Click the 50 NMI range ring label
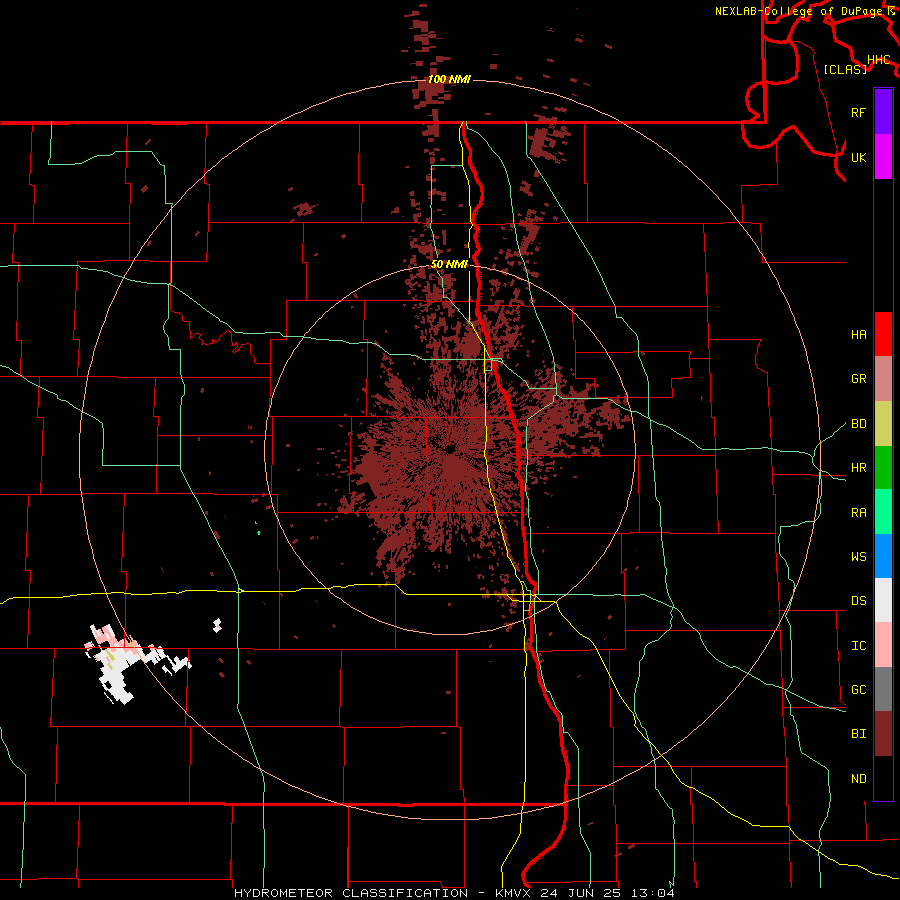Screen dimensions: 900x900 coord(449,264)
